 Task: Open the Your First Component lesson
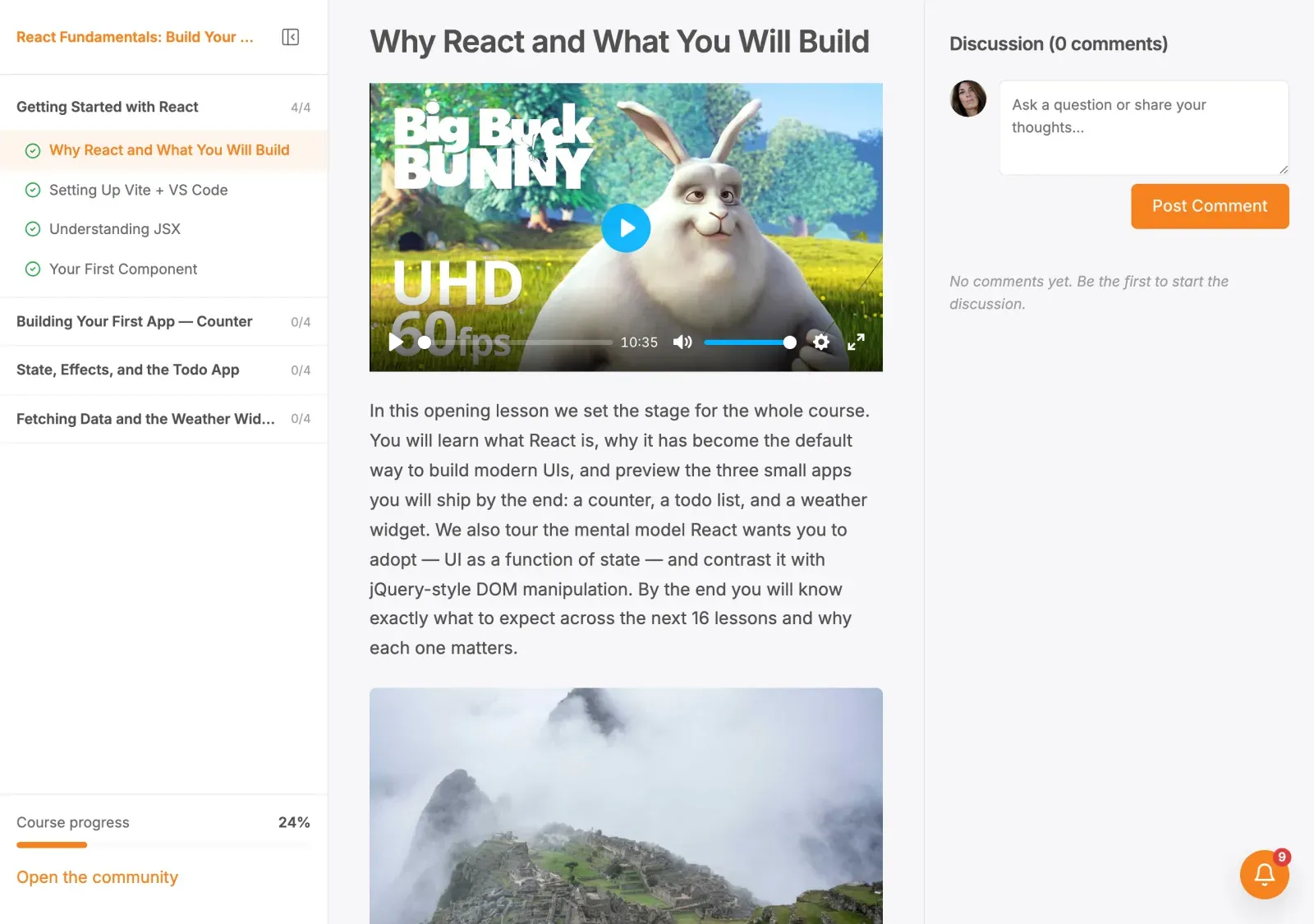pos(163,269)
